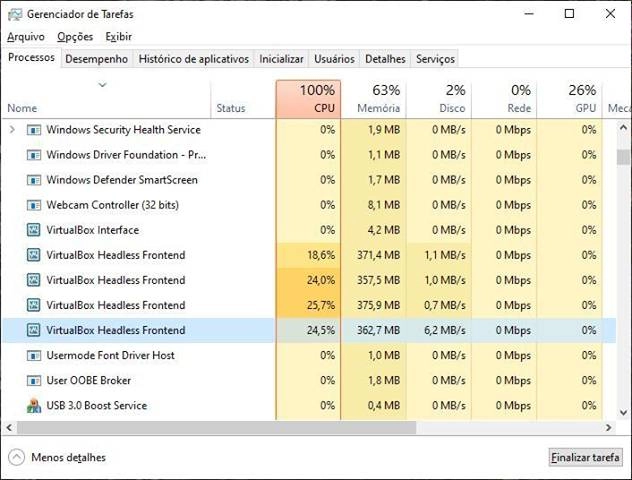Click the Webcam Controller process icon
Image resolution: width=632 pixels, height=480 pixels.
click(x=34, y=205)
